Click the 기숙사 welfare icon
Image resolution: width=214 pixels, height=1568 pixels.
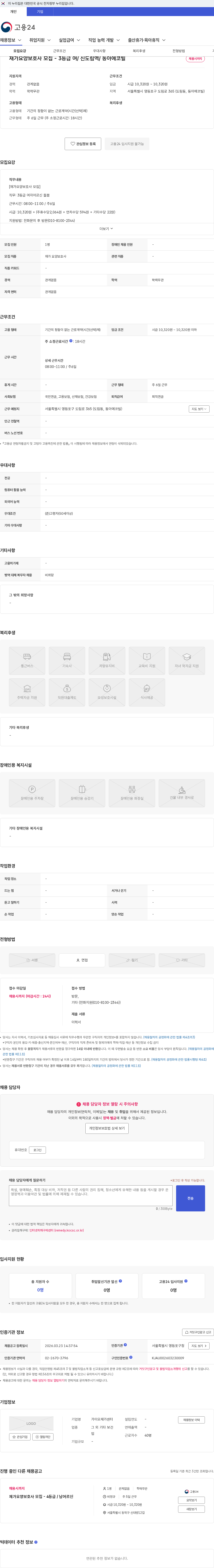[67, 660]
